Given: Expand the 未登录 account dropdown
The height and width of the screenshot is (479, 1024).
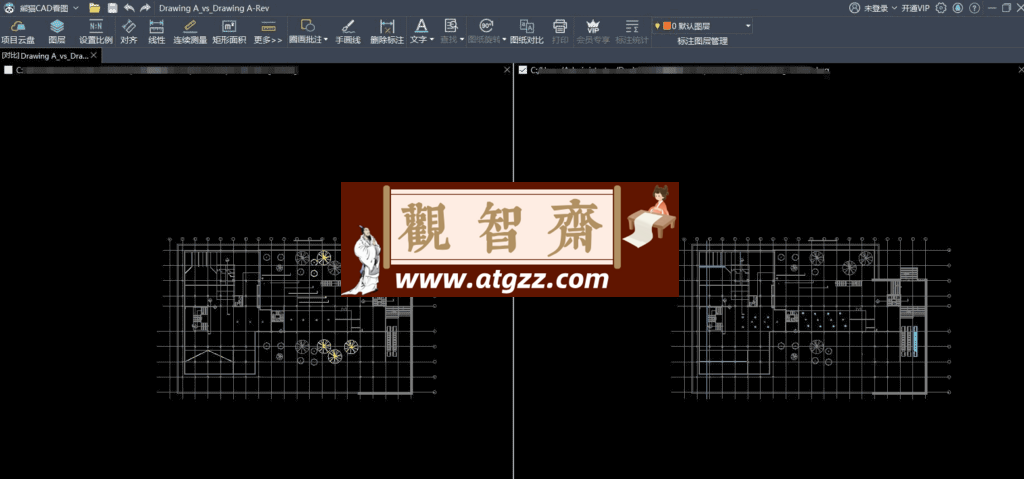Looking at the screenshot, I should click(893, 8).
